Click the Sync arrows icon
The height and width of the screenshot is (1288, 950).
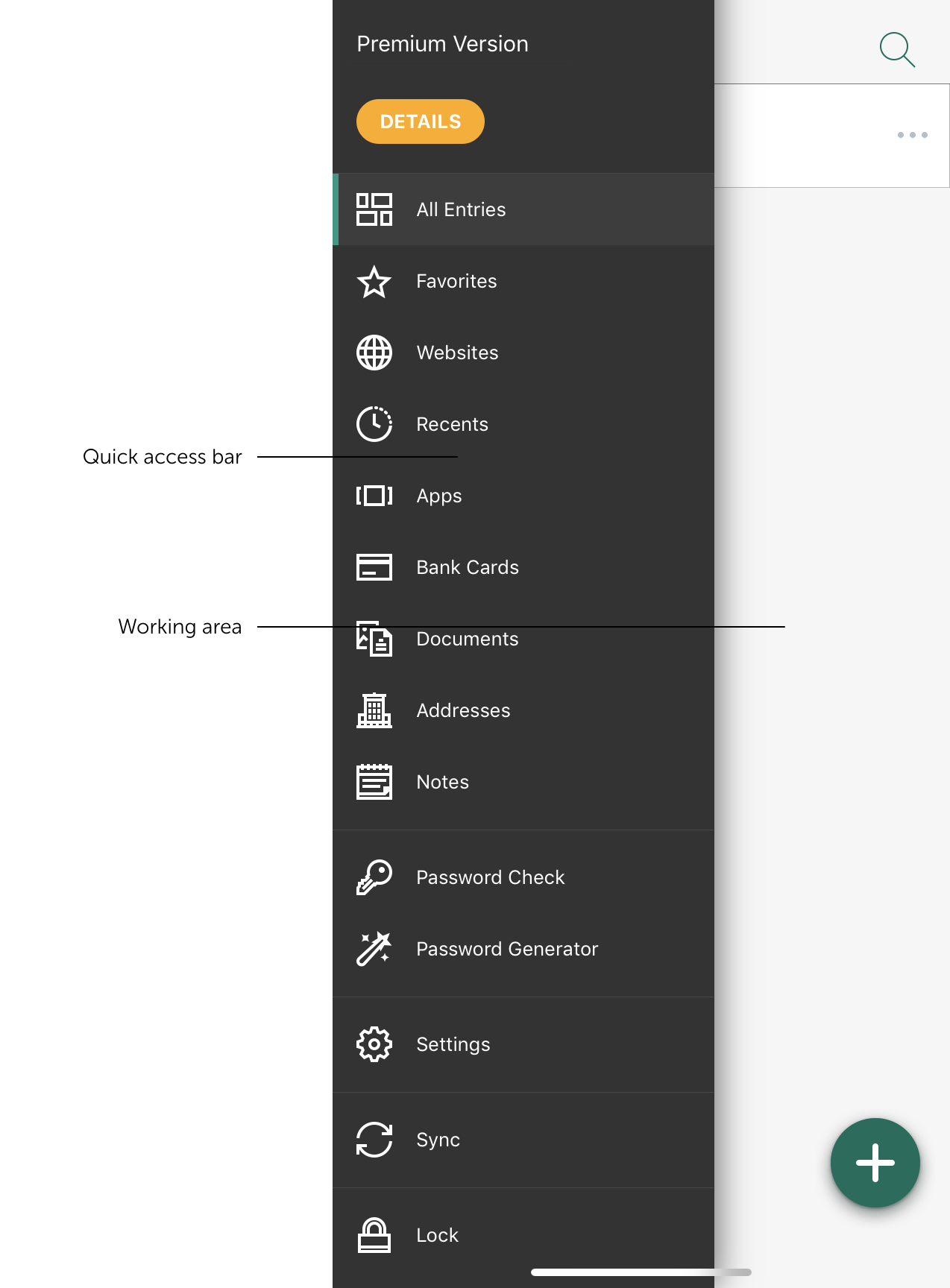coord(374,1140)
